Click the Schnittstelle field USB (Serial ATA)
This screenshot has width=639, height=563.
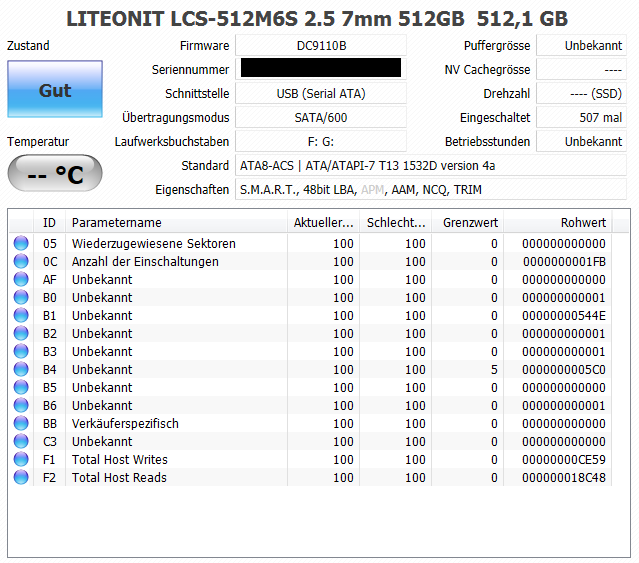[321, 93]
